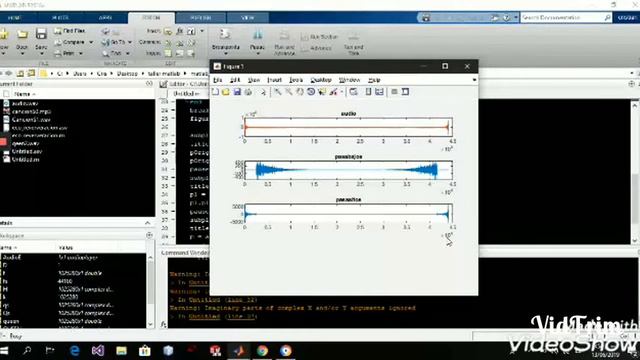
Task: Select the Data Cursor tool in the figure toolbar
Action: tap(322, 92)
